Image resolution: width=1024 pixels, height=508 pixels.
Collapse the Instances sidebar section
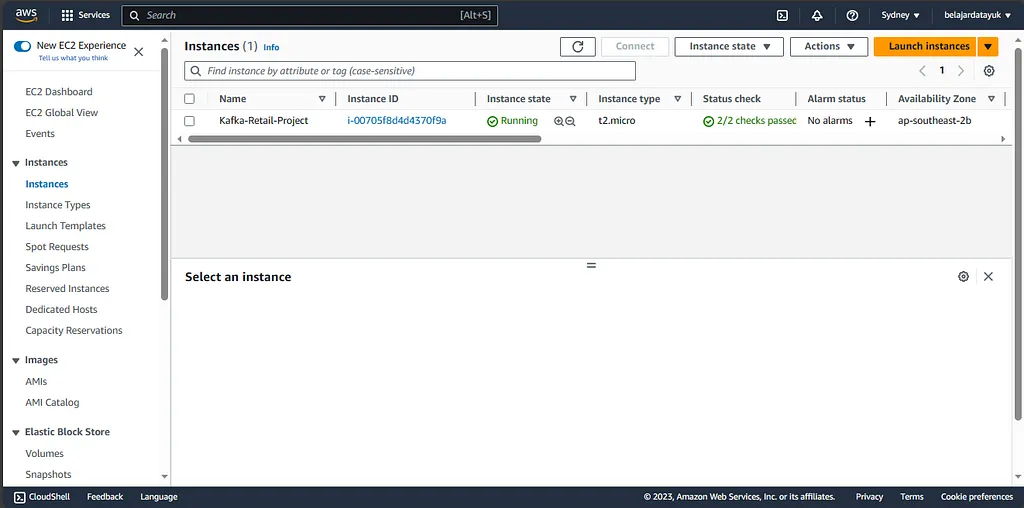(16, 163)
